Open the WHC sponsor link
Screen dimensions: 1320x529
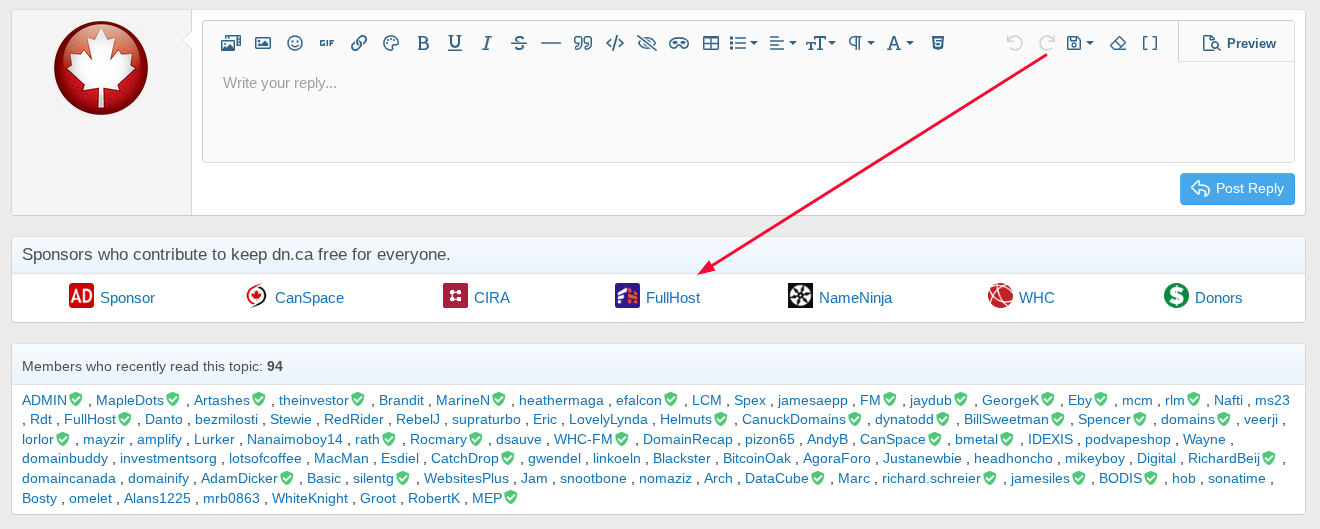(1037, 298)
